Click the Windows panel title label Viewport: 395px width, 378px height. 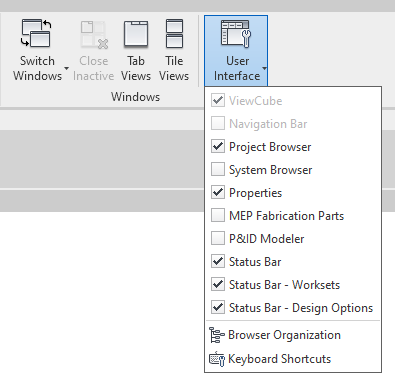click(136, 97)
